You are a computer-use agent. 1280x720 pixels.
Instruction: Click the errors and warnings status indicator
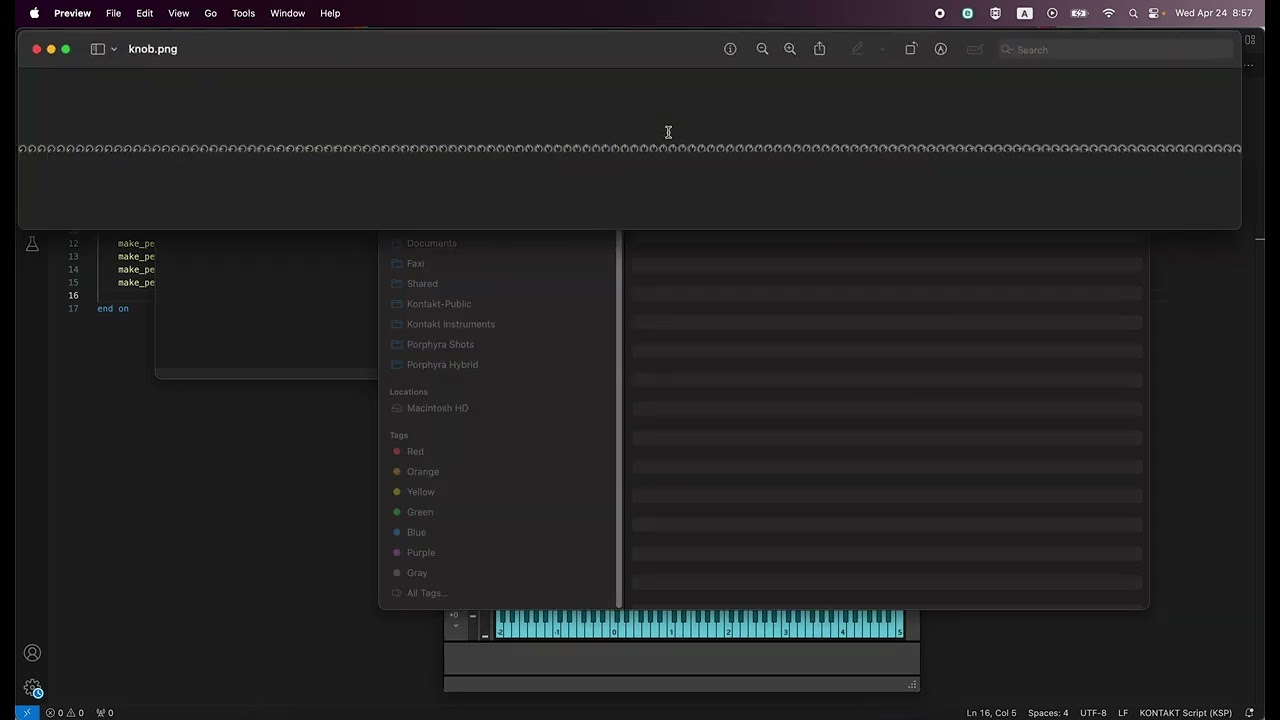(65, 713)
